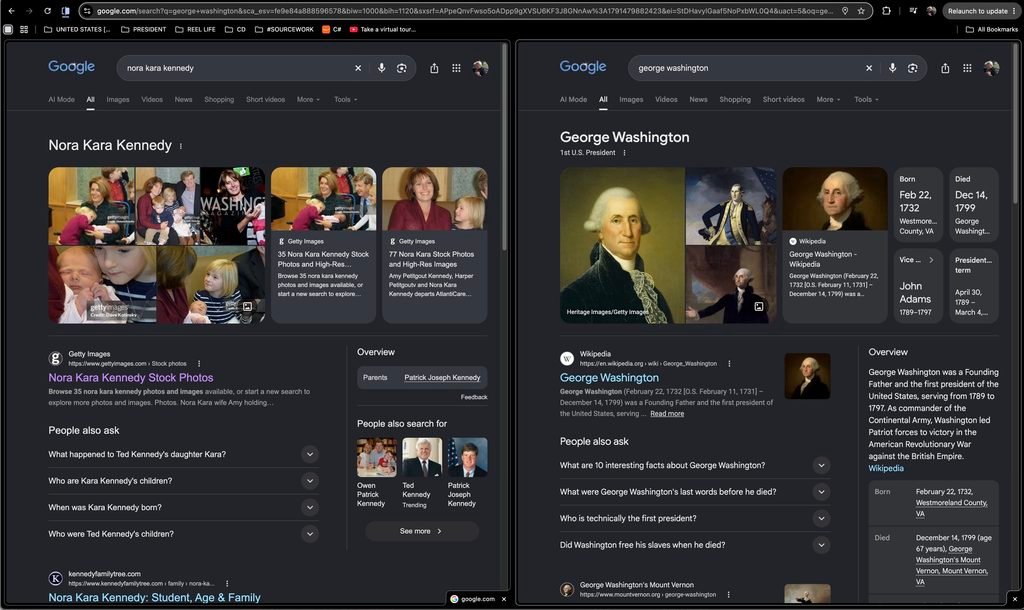Click the scrollbar of the Nora Kara Kennedy pane
The height and width of the screenshot is (610, 1024).
click(505, 146)
